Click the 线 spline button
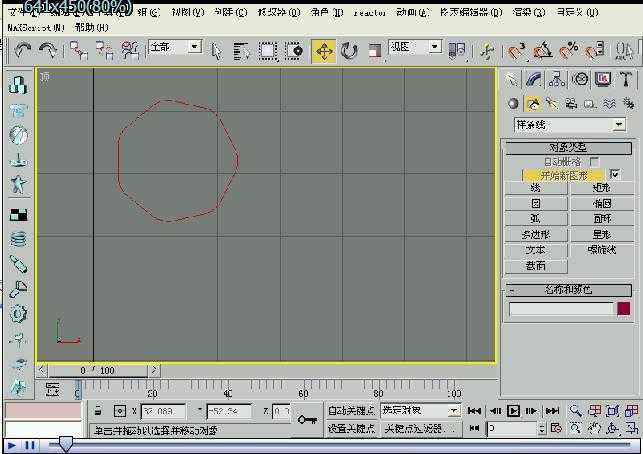 click(x=536, y=188)
